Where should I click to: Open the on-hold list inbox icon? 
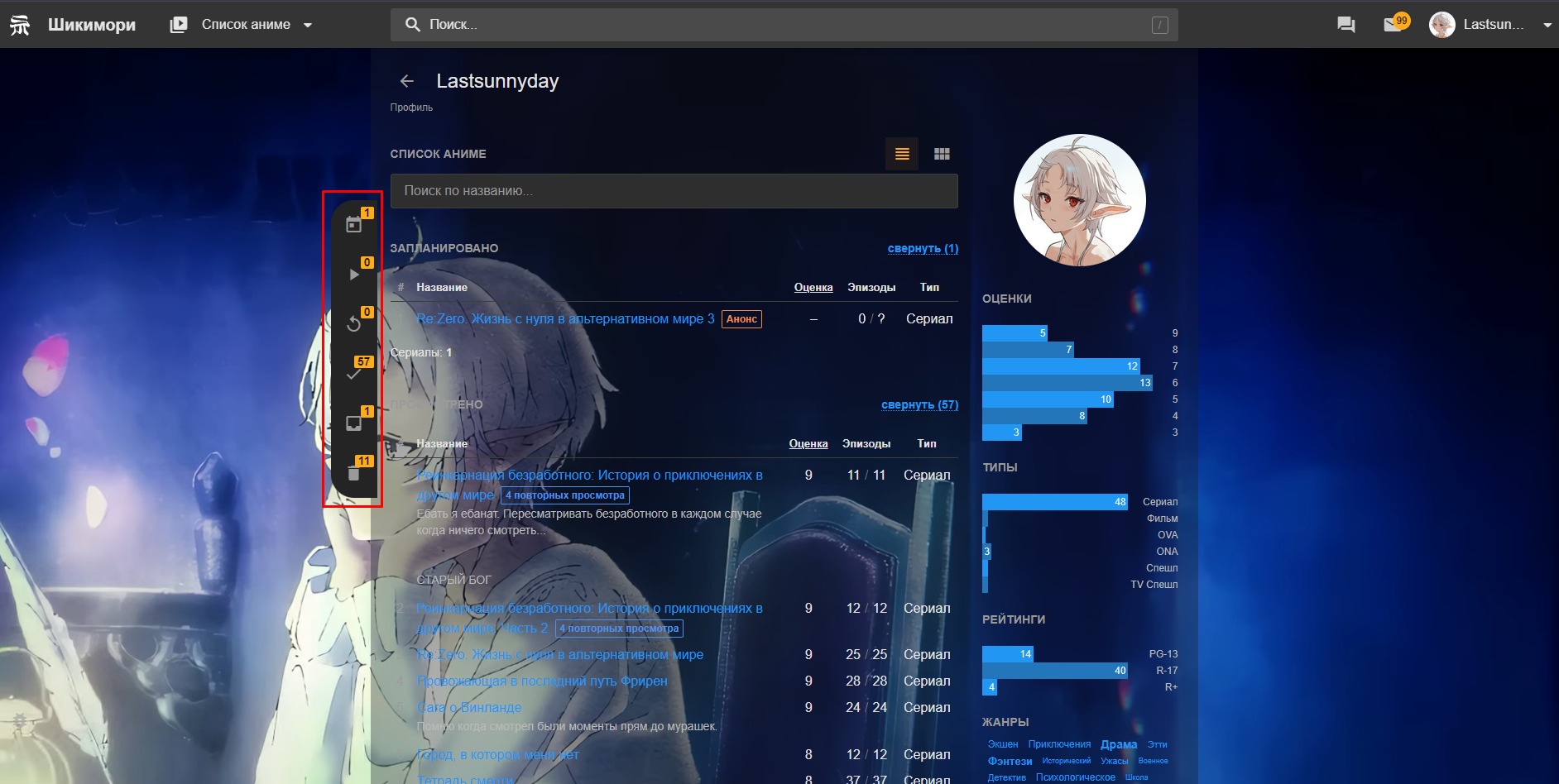(x=354, y=423)
